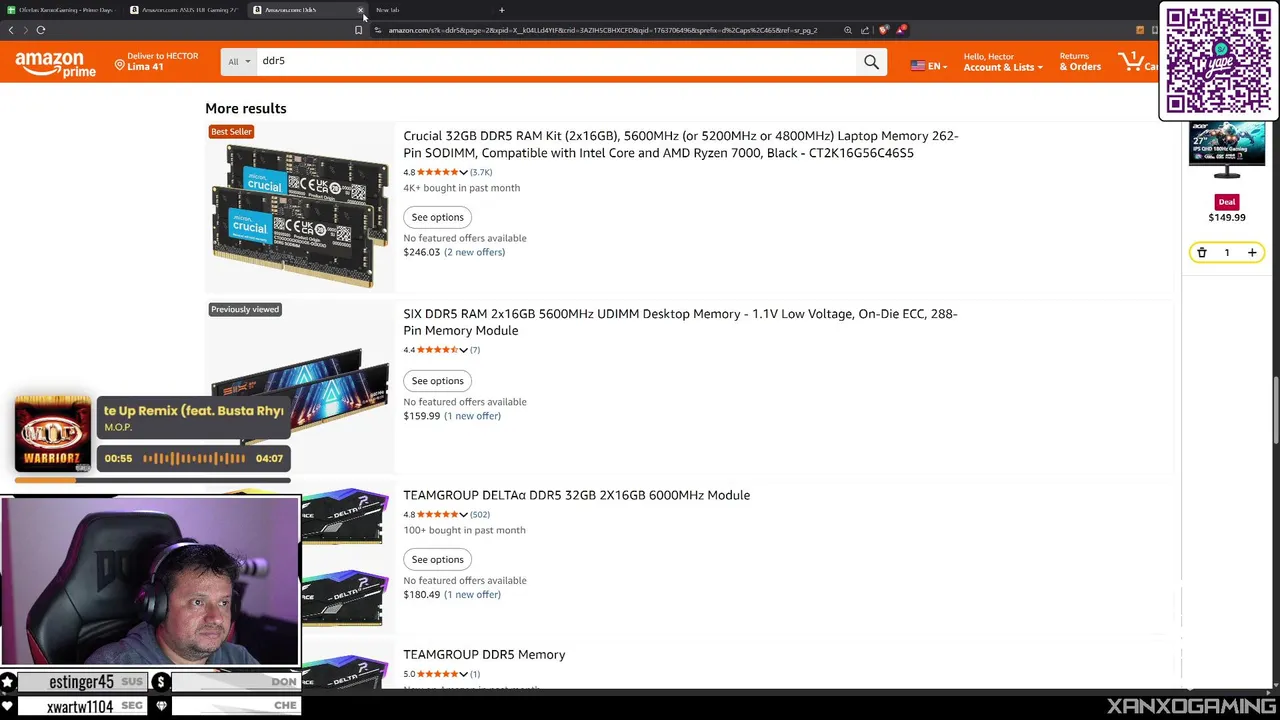Image resolution: width=1280 pixels, height=720 pixels.
Task: Click the More results heading
Action: coord(246,109)
